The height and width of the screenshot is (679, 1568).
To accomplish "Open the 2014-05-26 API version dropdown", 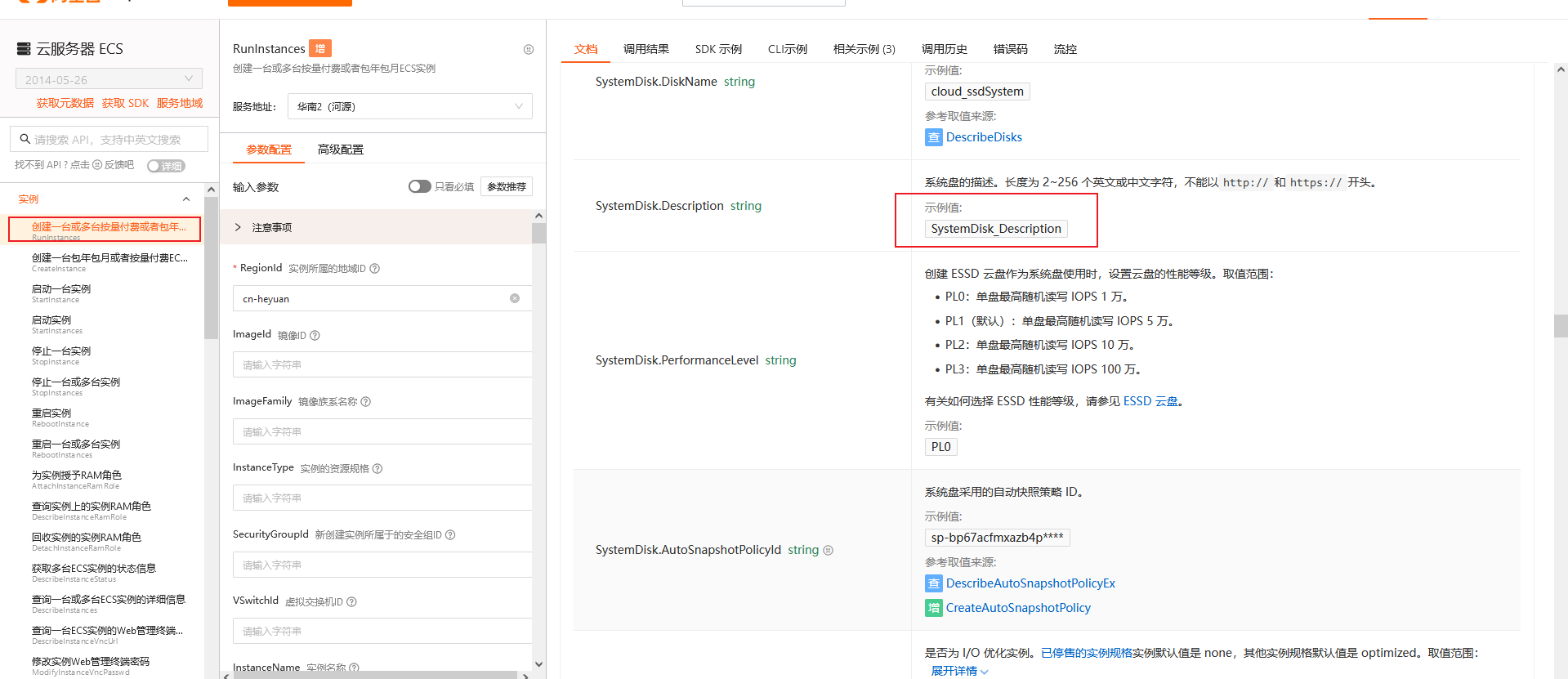I will [x=109, y=79].
